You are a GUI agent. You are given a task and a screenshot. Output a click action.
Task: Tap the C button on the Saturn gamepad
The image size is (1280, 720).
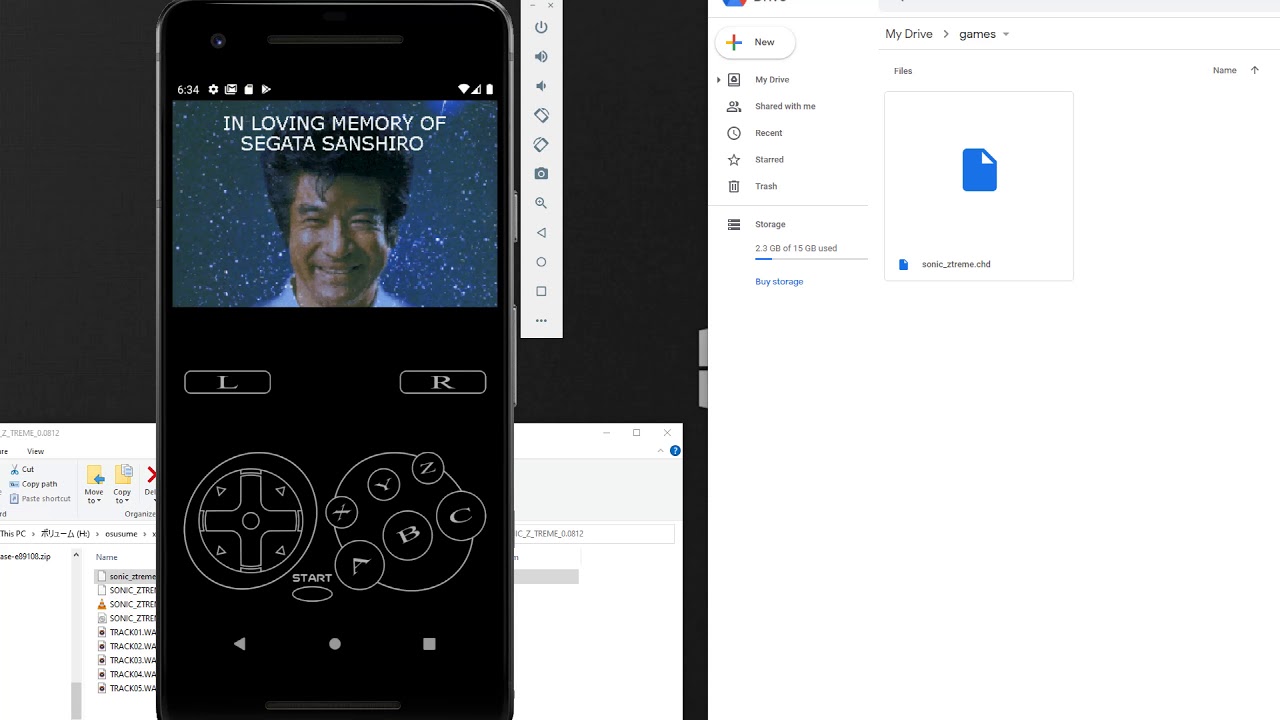tap(460, 516)
